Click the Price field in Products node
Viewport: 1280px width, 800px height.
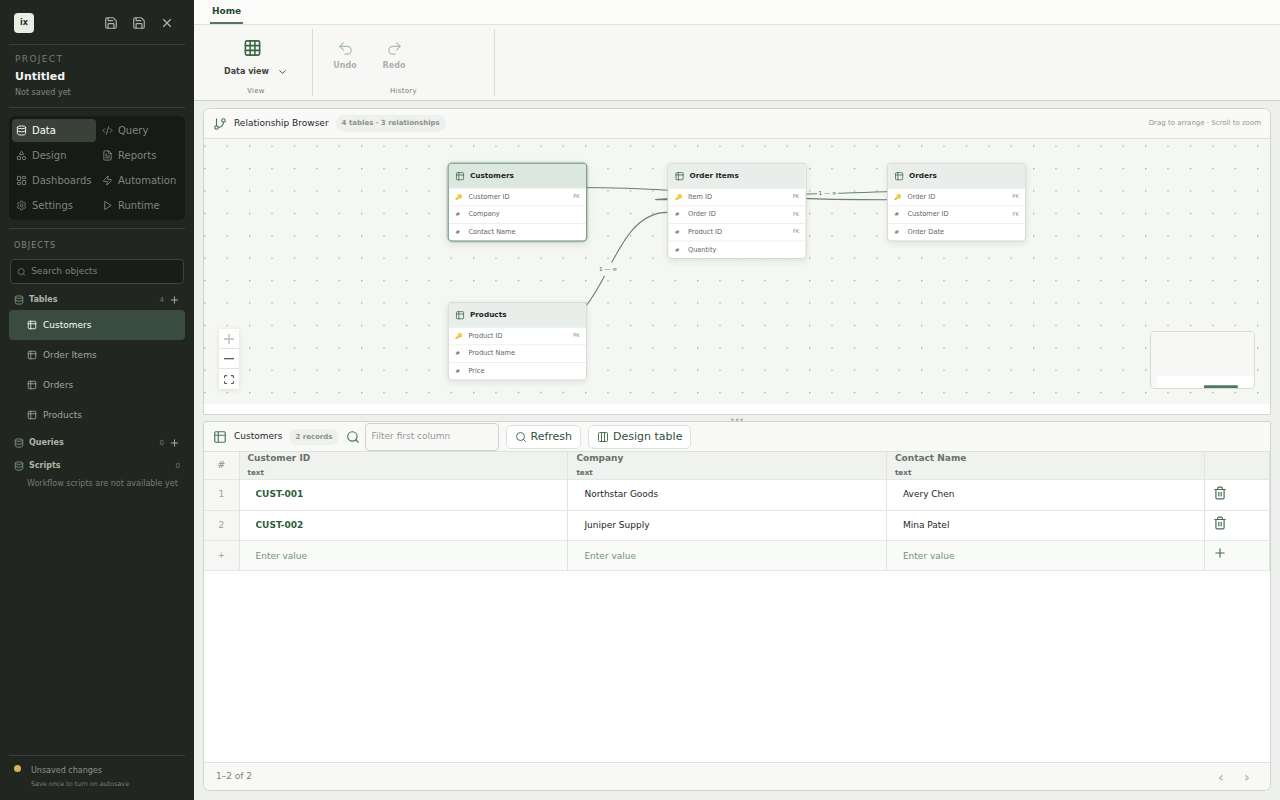coord(517,371)
